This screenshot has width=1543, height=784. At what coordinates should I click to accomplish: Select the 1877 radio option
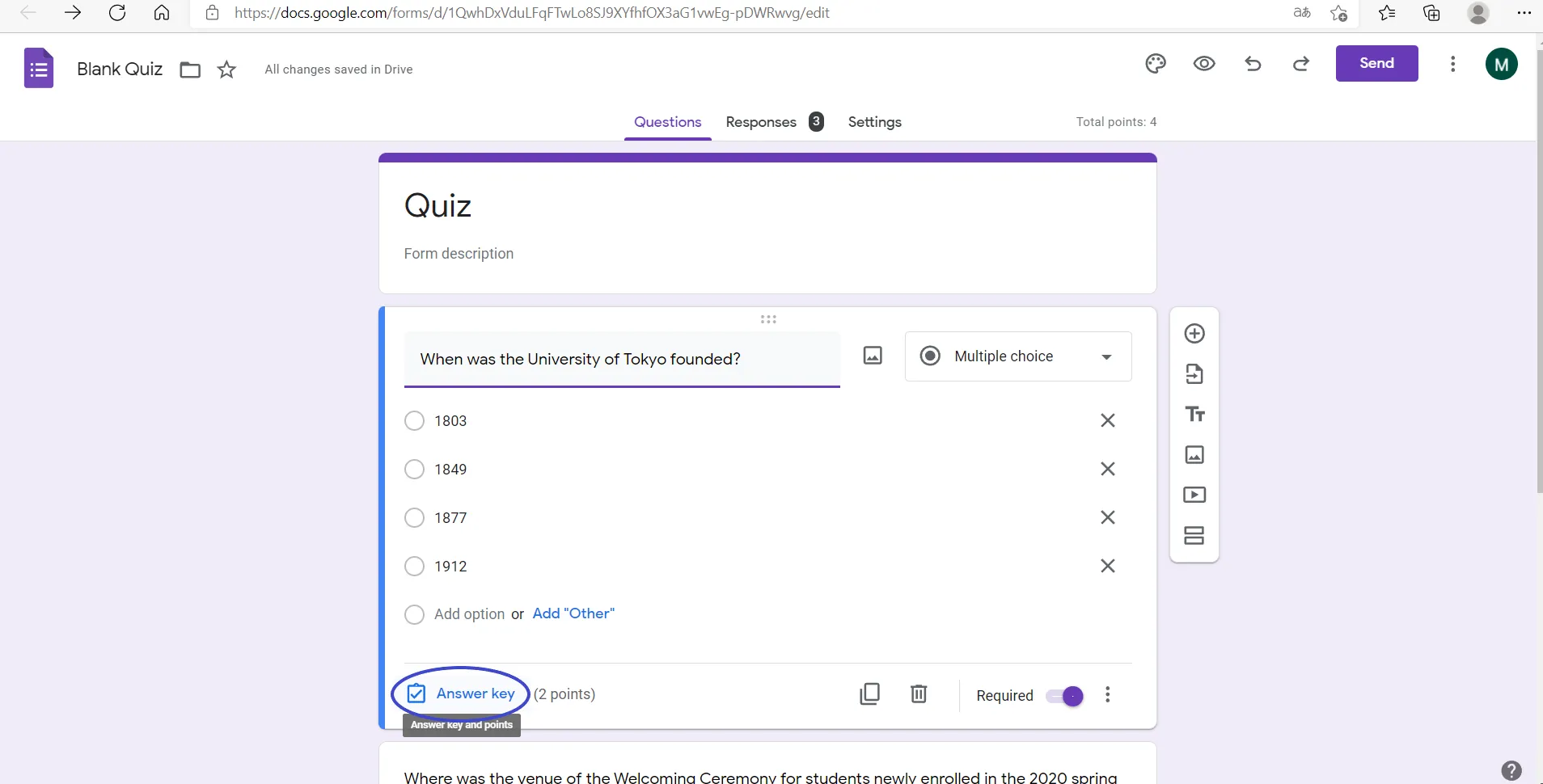pyautogui.click(x=414, y=518)
